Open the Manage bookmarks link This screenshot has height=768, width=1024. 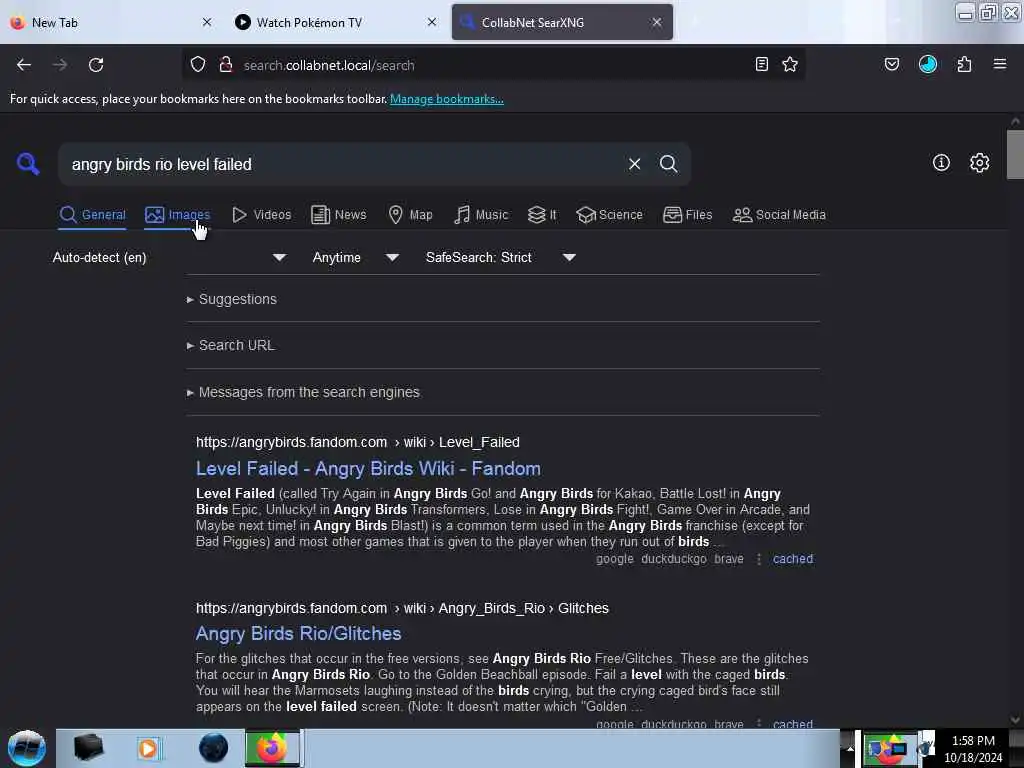pos(447,99)
